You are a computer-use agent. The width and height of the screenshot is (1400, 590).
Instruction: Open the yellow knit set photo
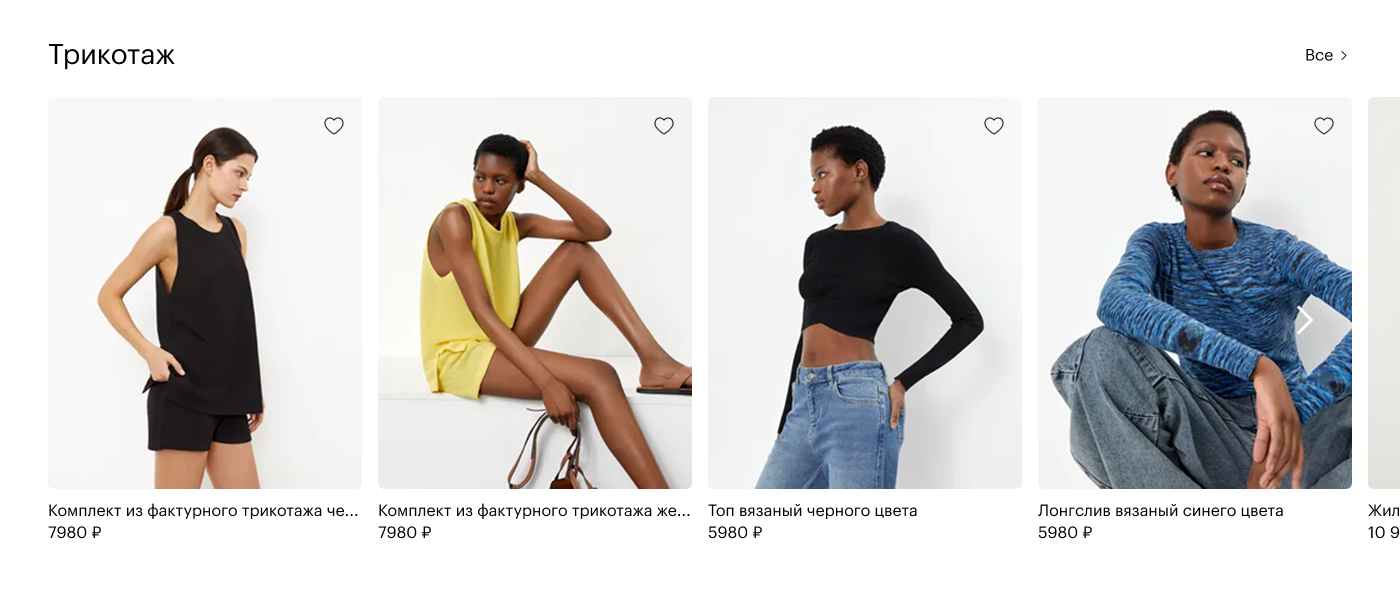(x=535, y=293)
